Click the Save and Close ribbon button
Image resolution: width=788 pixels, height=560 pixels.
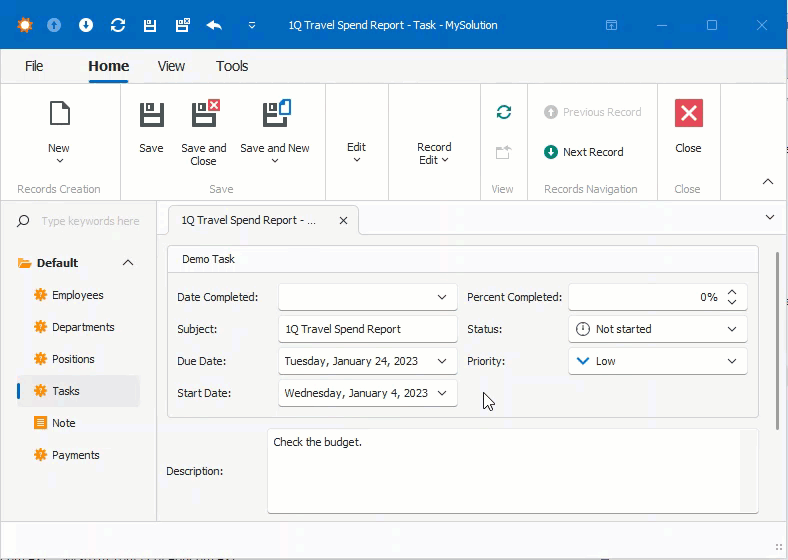click(x=204, y=133)
